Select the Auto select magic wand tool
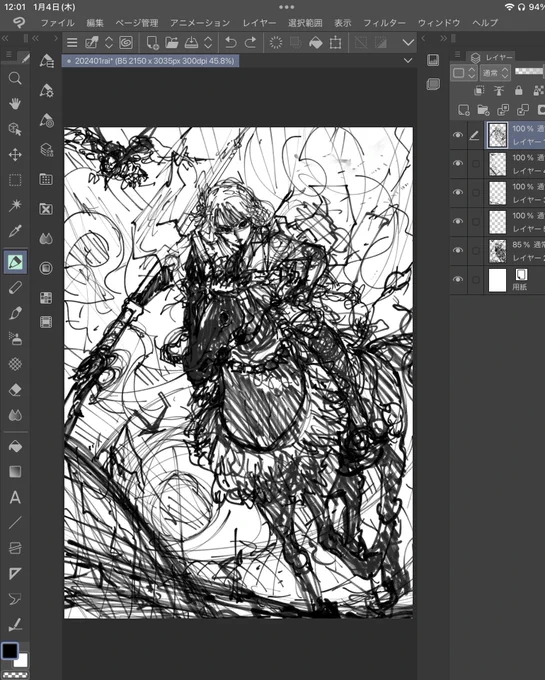Viewport: 545px width, 680px height. (x=15, y=205)
